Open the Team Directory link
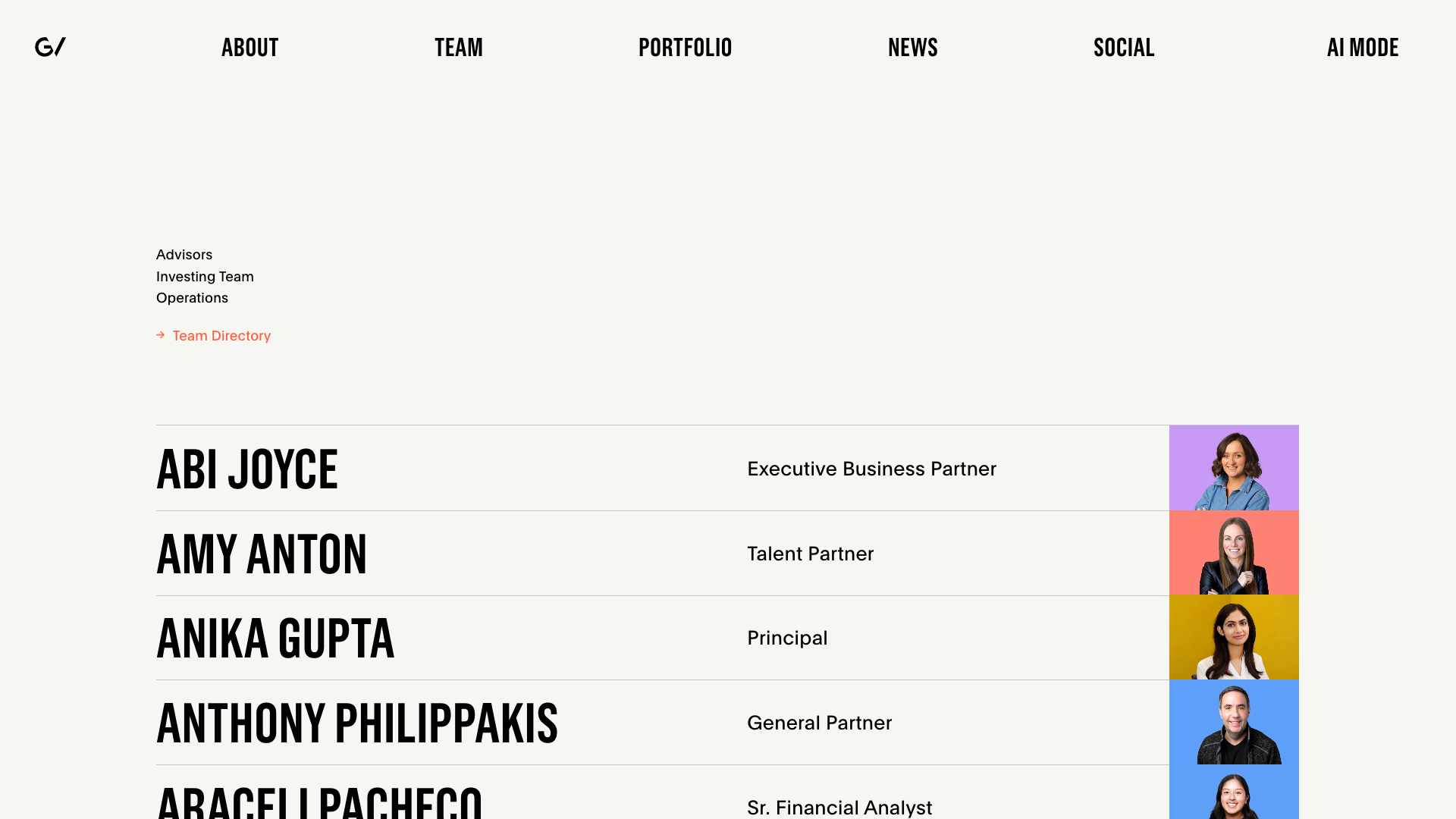Image resolution: width=1456 pixels, height=819 pixels. [221, 336]
